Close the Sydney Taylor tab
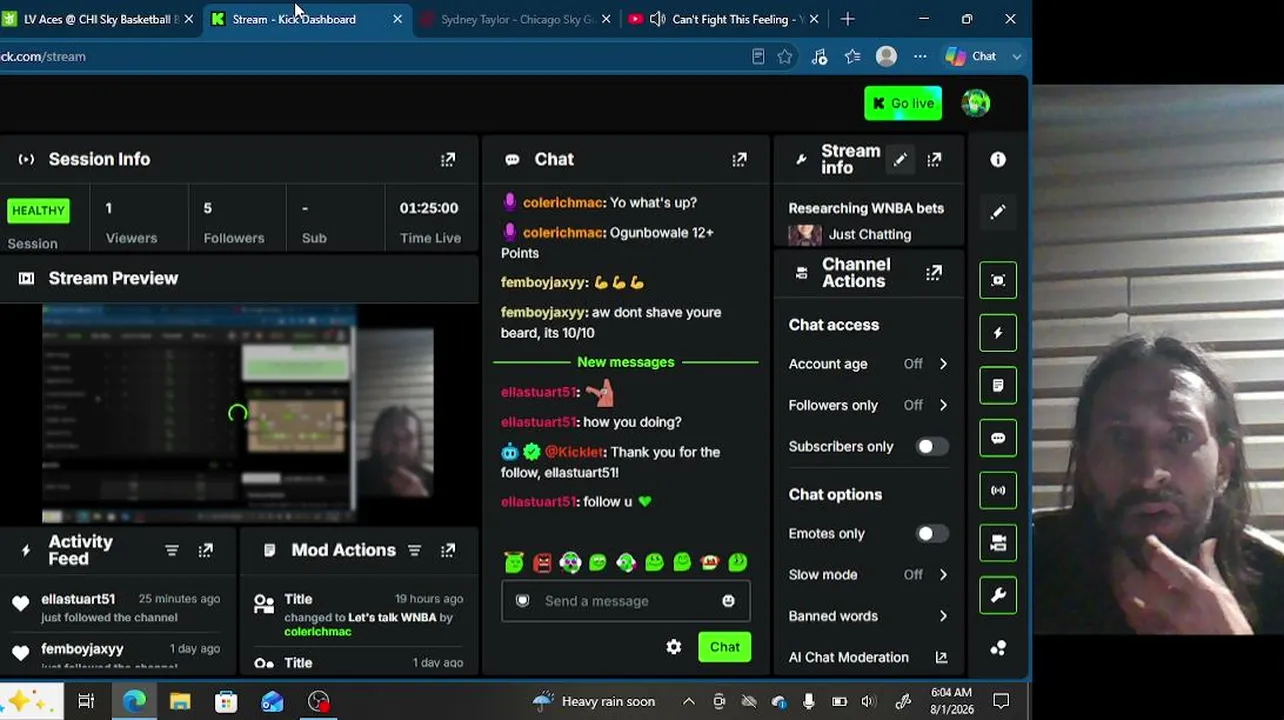The height and width of the screenshot is (720, 1284). pos(606,19)
